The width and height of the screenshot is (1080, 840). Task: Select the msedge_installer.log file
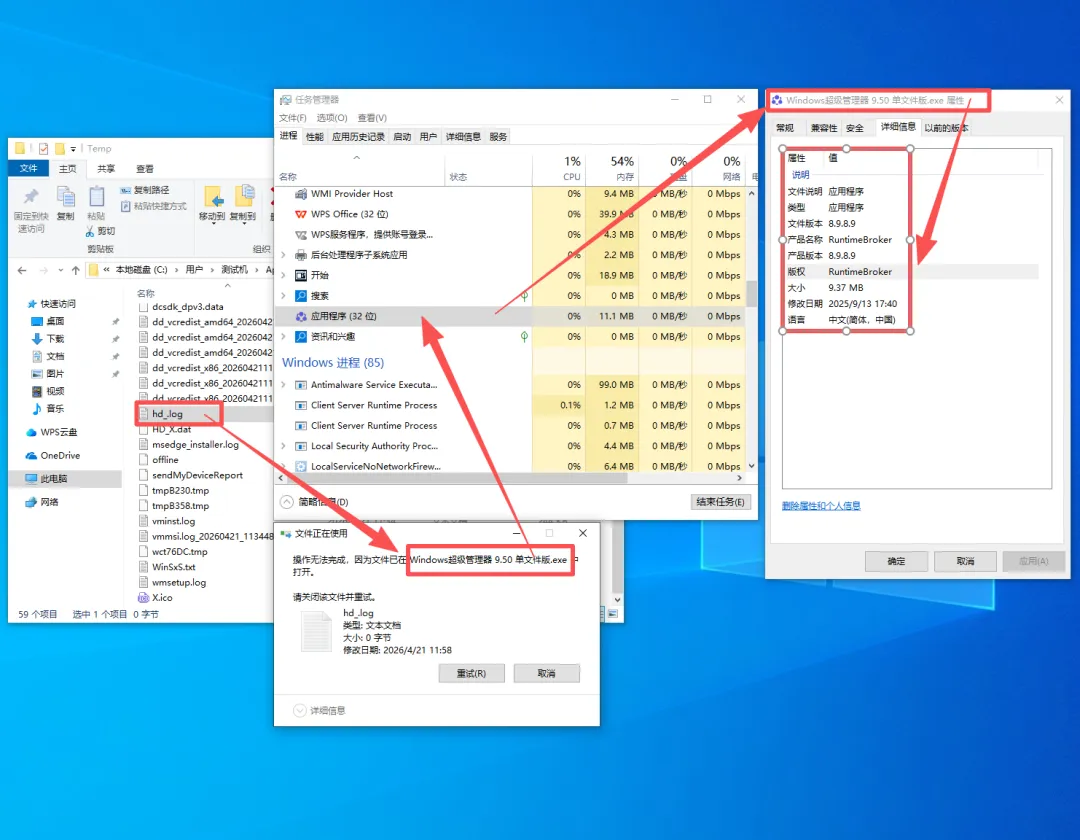coord(189,445)
